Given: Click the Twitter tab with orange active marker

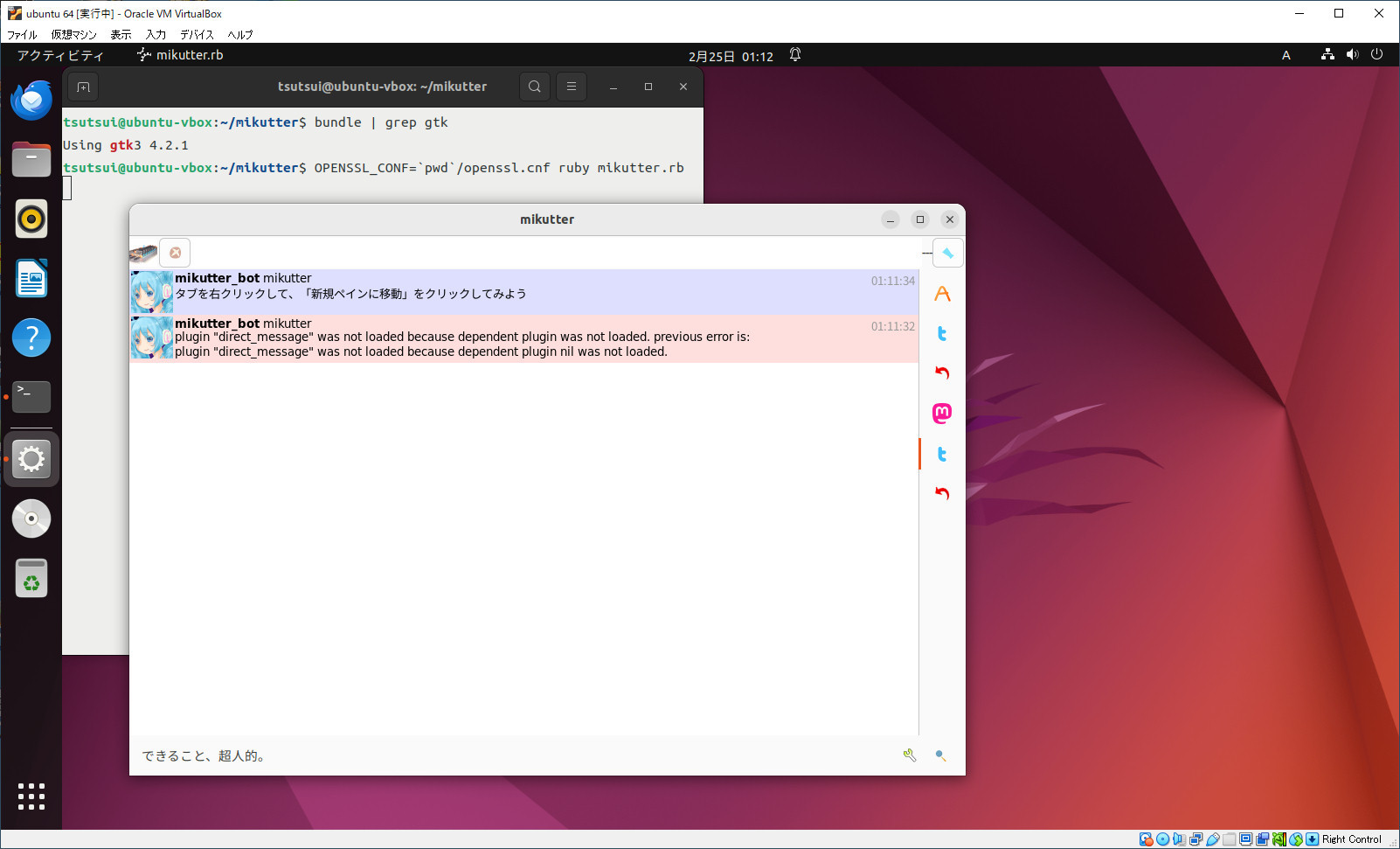Looking at the screenshot, I should coord(942,454).
